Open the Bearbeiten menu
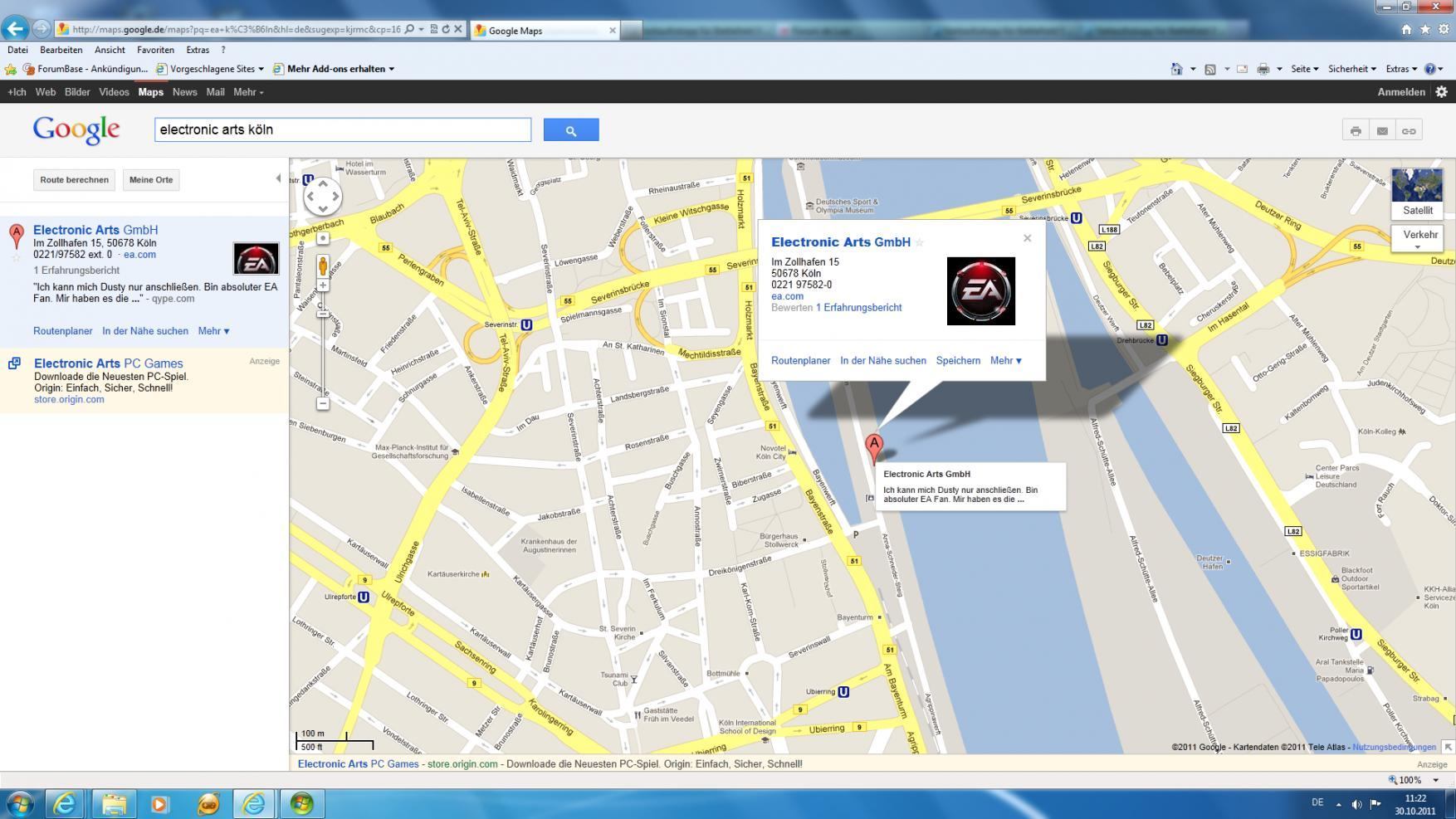 click(61, 50)
